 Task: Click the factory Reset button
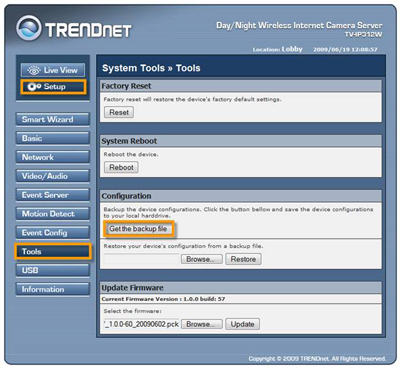[x=119, y=112]
